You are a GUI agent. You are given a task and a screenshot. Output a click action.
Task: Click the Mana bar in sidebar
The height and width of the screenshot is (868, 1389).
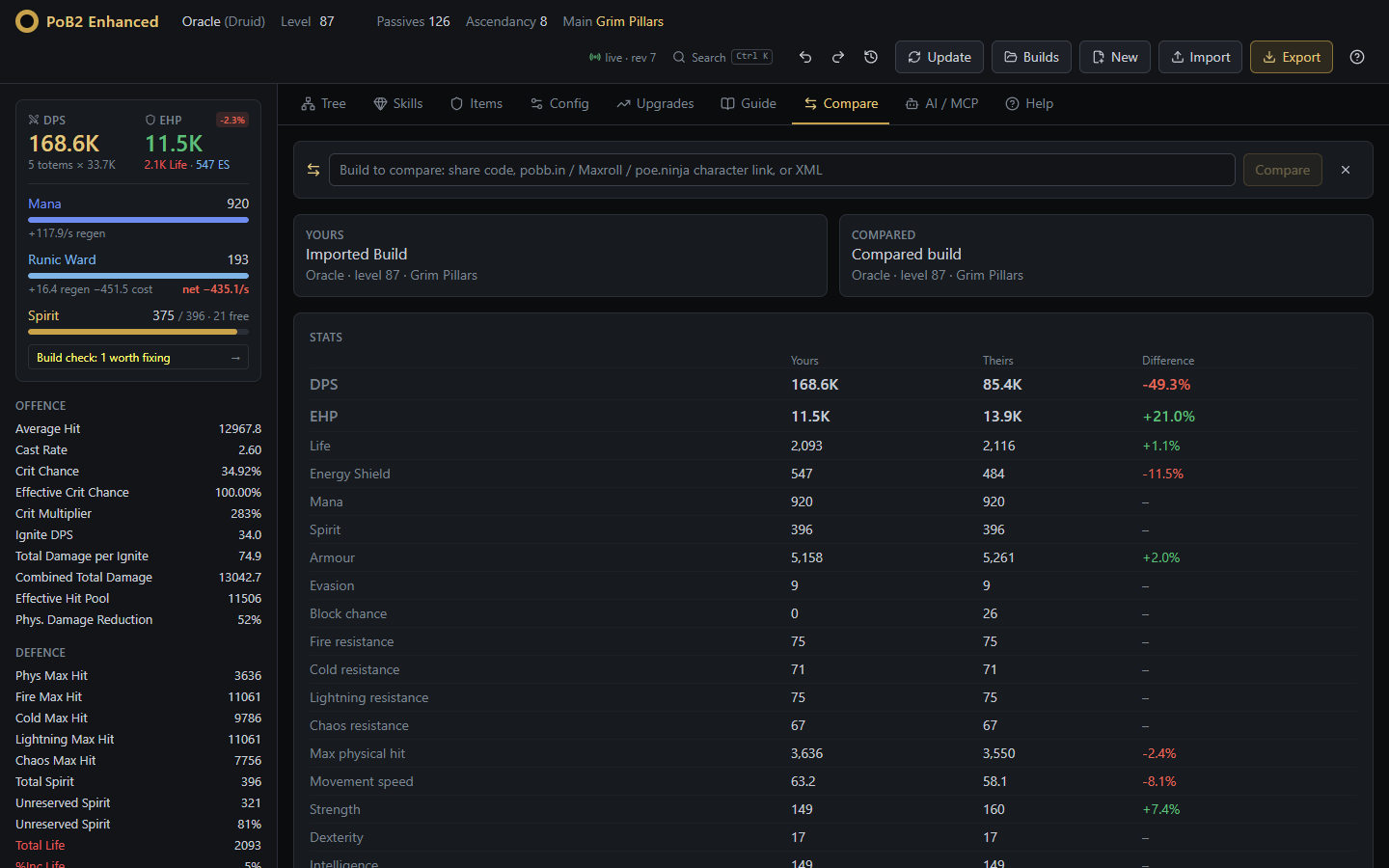coord(138,220)
